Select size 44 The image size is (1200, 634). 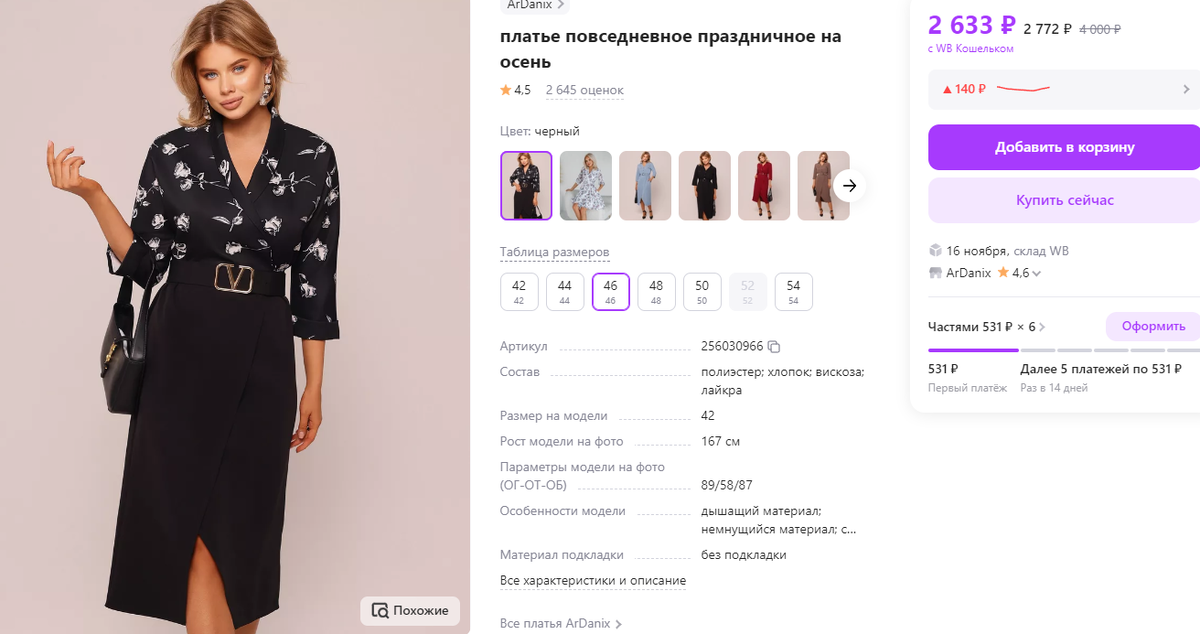[564, 291]
